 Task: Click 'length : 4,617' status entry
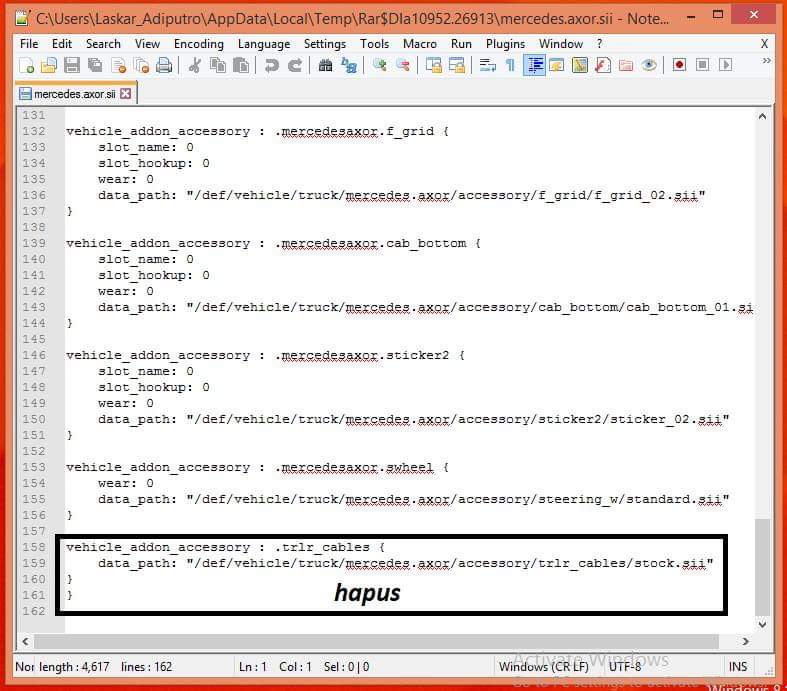pos(74,667)
